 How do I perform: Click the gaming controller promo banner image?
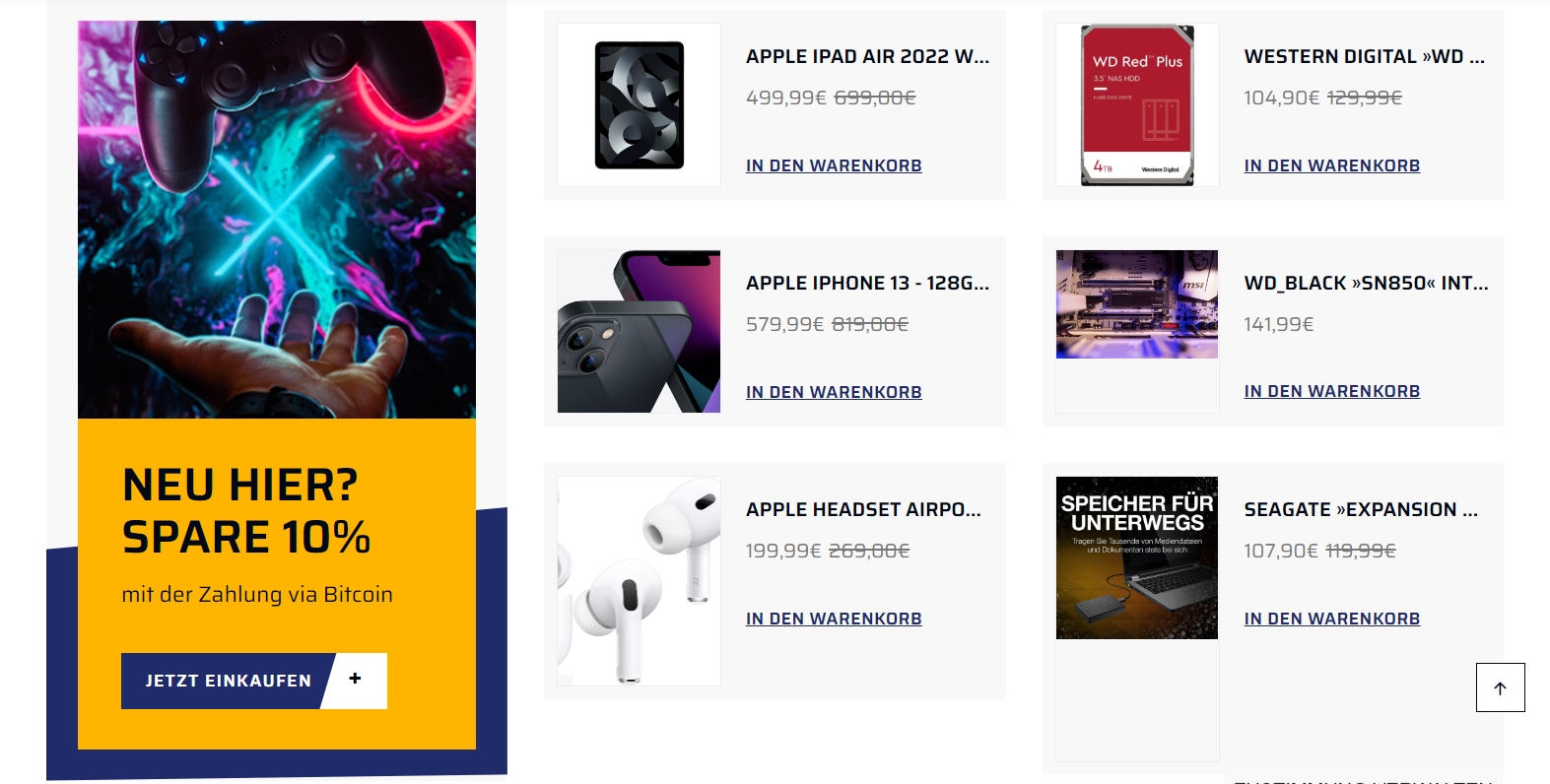(x=277, y=220)
